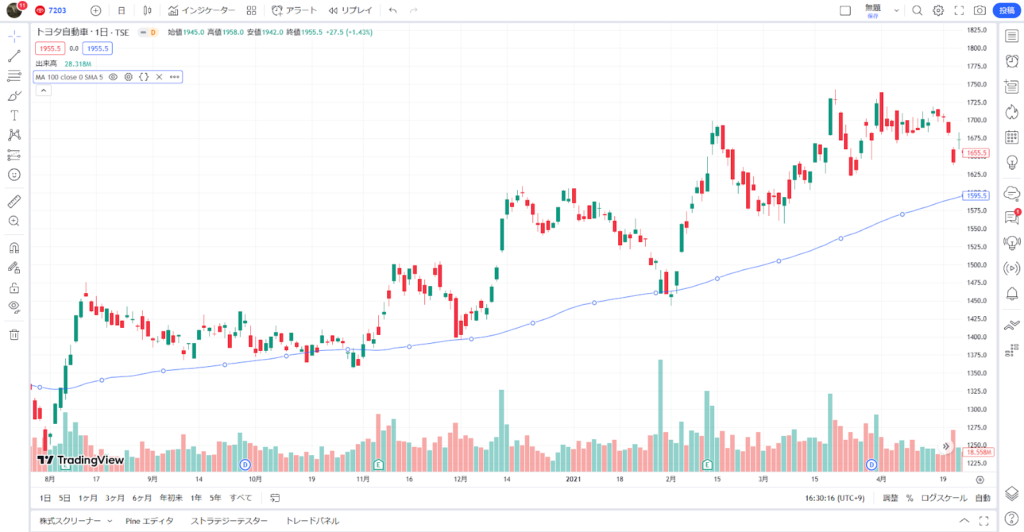Create an アラート alert

click(295, 10)
